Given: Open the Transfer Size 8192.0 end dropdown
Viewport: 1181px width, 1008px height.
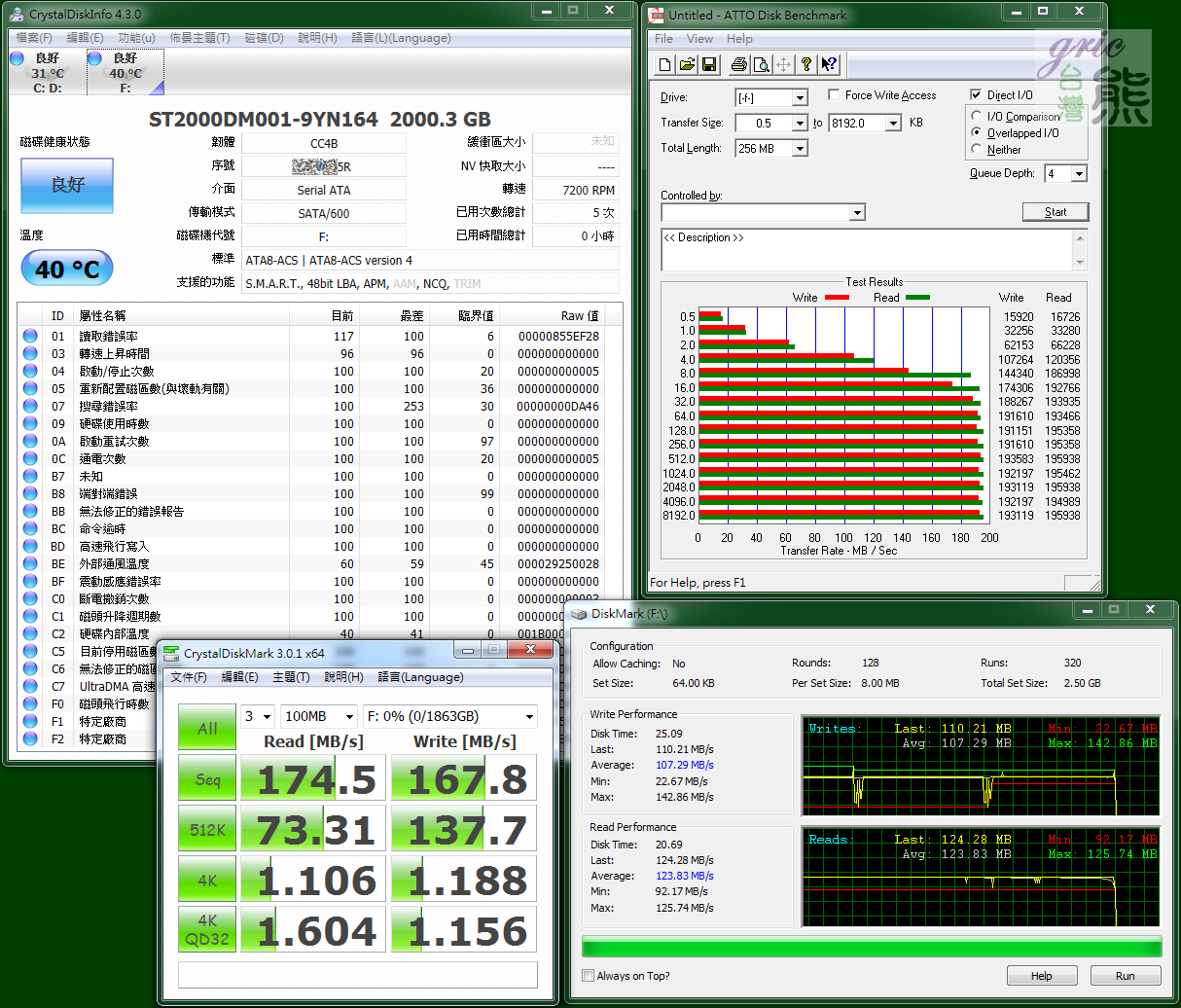Looking at the screenshot, I should pyautogui.click(x=893, y=124).
